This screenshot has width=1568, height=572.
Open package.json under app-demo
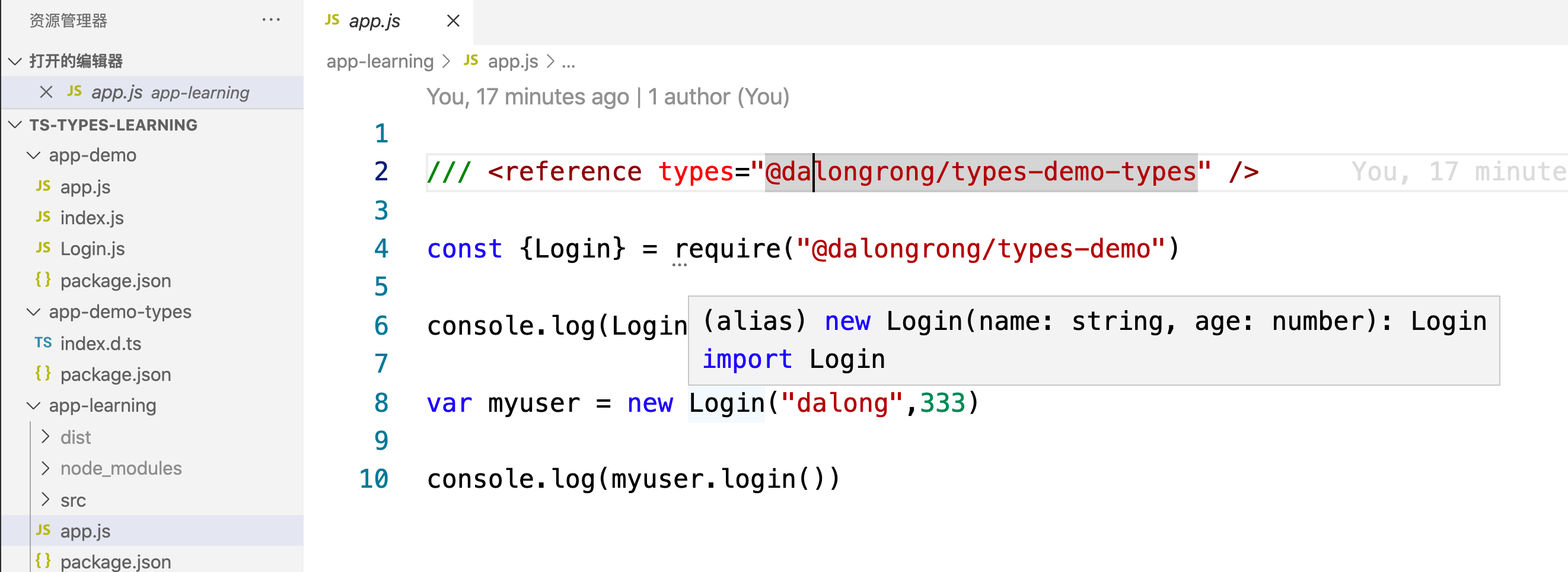coord(152,280)
